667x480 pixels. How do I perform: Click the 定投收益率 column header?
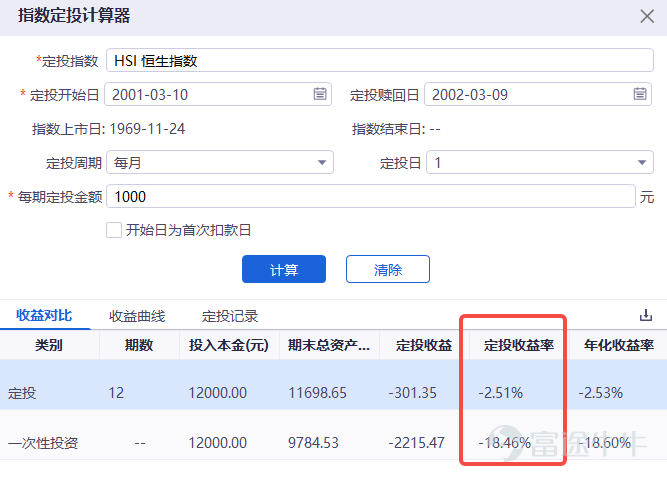pos(519,345)
